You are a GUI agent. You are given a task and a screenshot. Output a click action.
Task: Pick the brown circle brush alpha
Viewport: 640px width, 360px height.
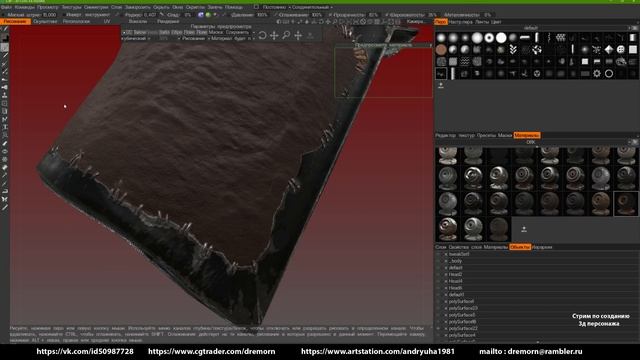[441, 50]
